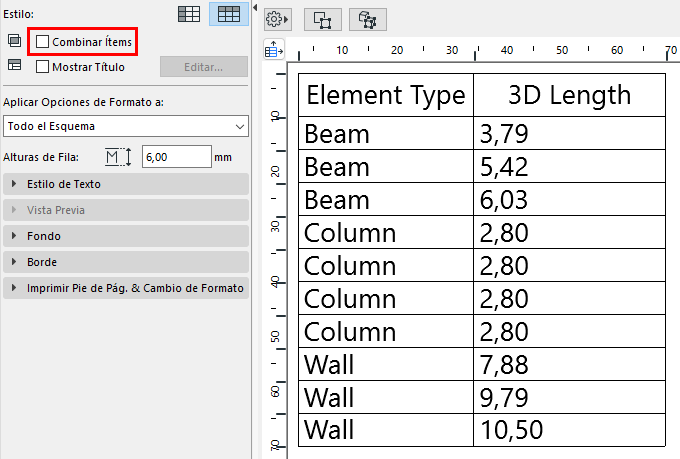680x459 pixels.
Task: Click the table header options icon at ruler corner
Action: click(274, 48)
